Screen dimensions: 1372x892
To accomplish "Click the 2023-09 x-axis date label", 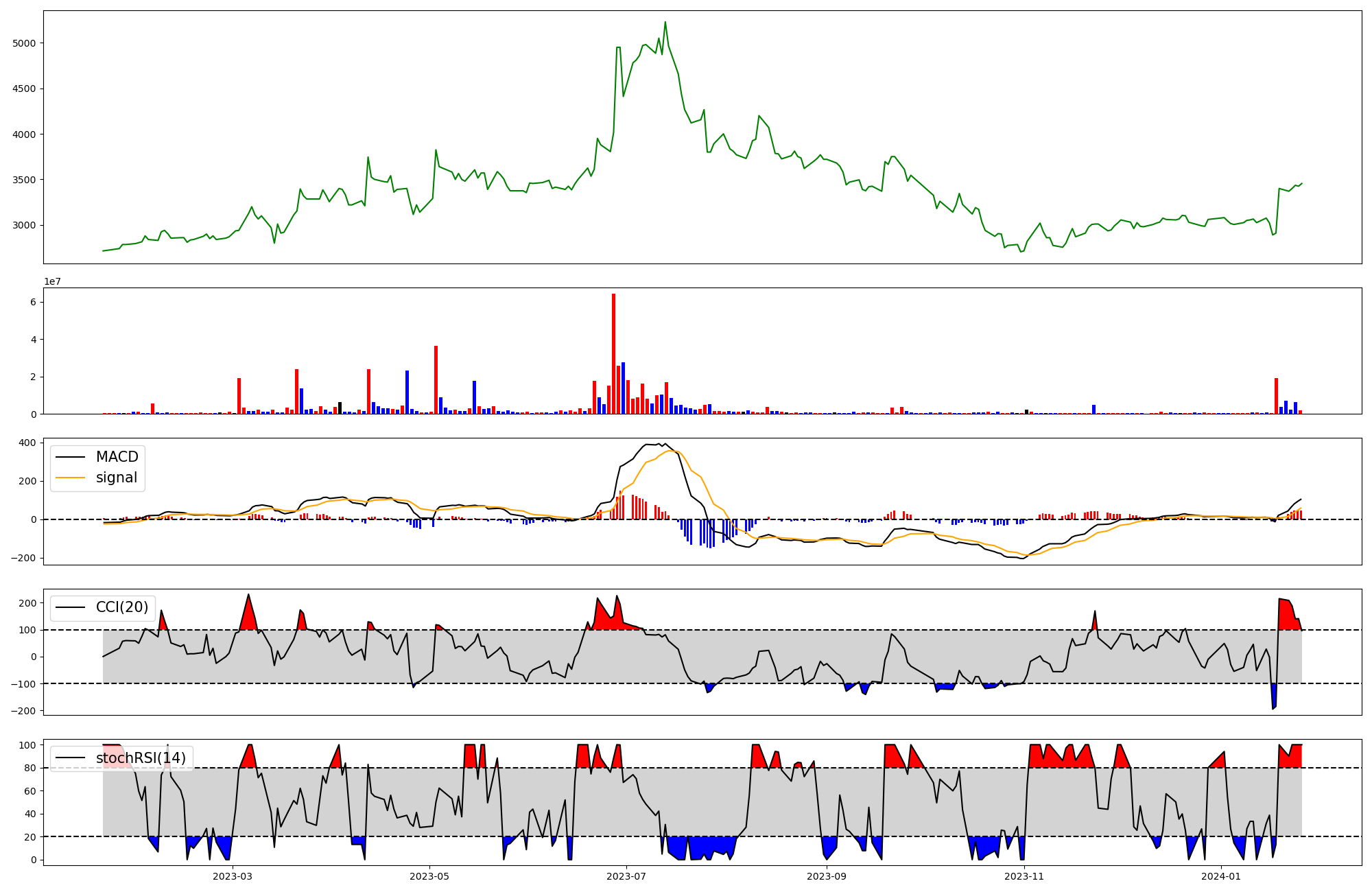I will 827,876.
